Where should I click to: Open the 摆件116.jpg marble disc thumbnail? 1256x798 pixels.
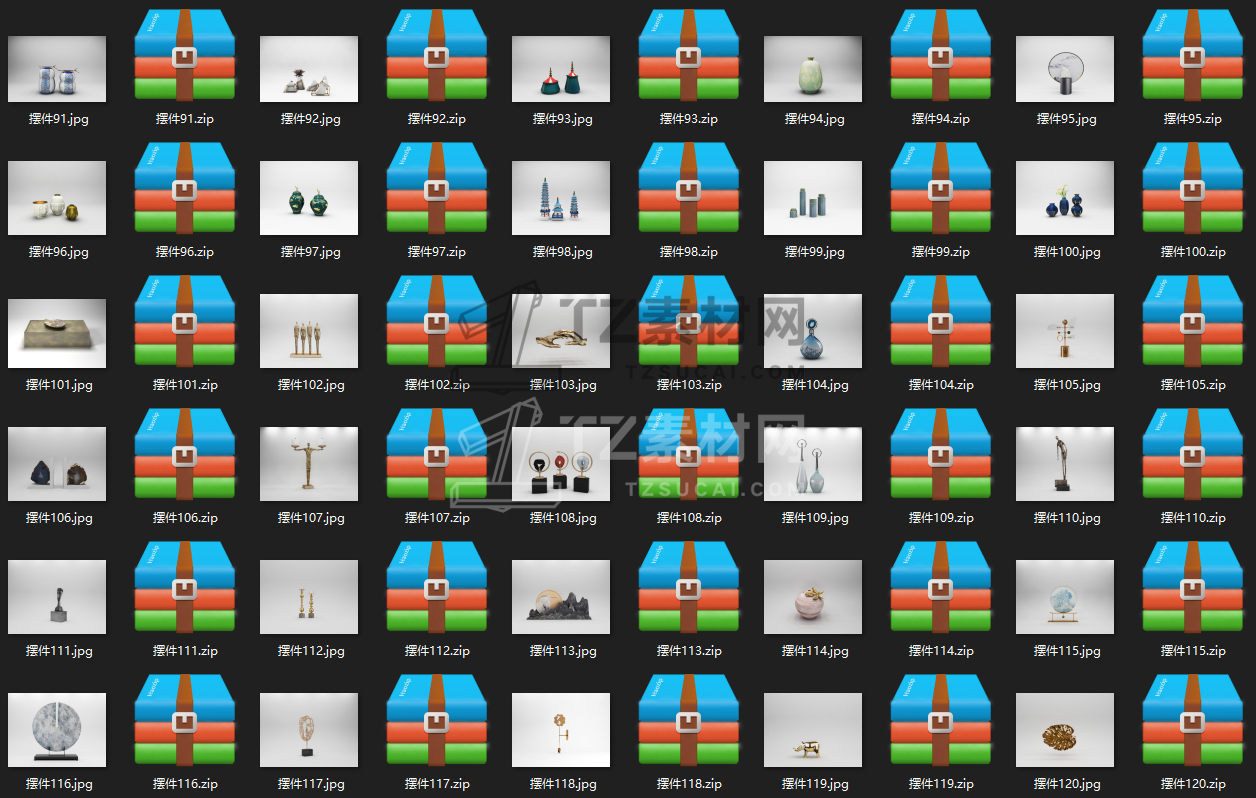[x=57, y=730]
